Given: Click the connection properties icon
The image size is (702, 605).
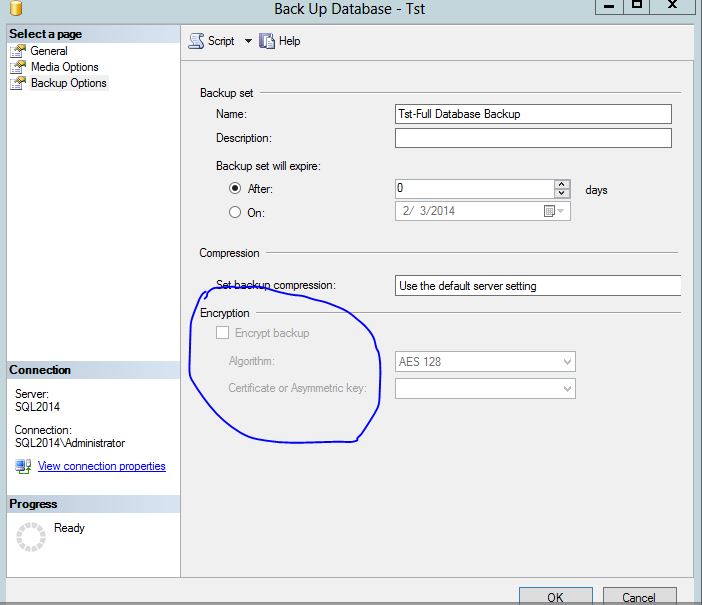Looking at the screenshot, I should [x=23, y=467].
